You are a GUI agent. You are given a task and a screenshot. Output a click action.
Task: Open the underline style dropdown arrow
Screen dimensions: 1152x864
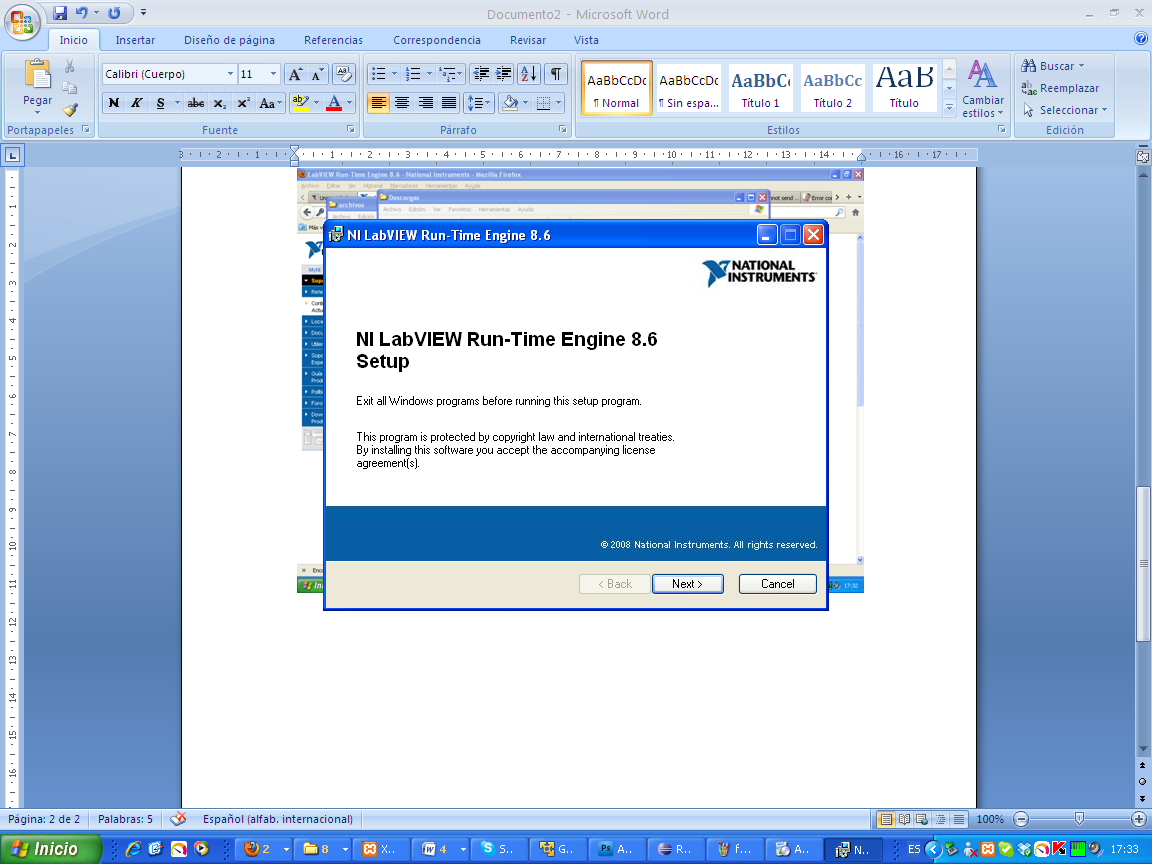pos(177,103)
